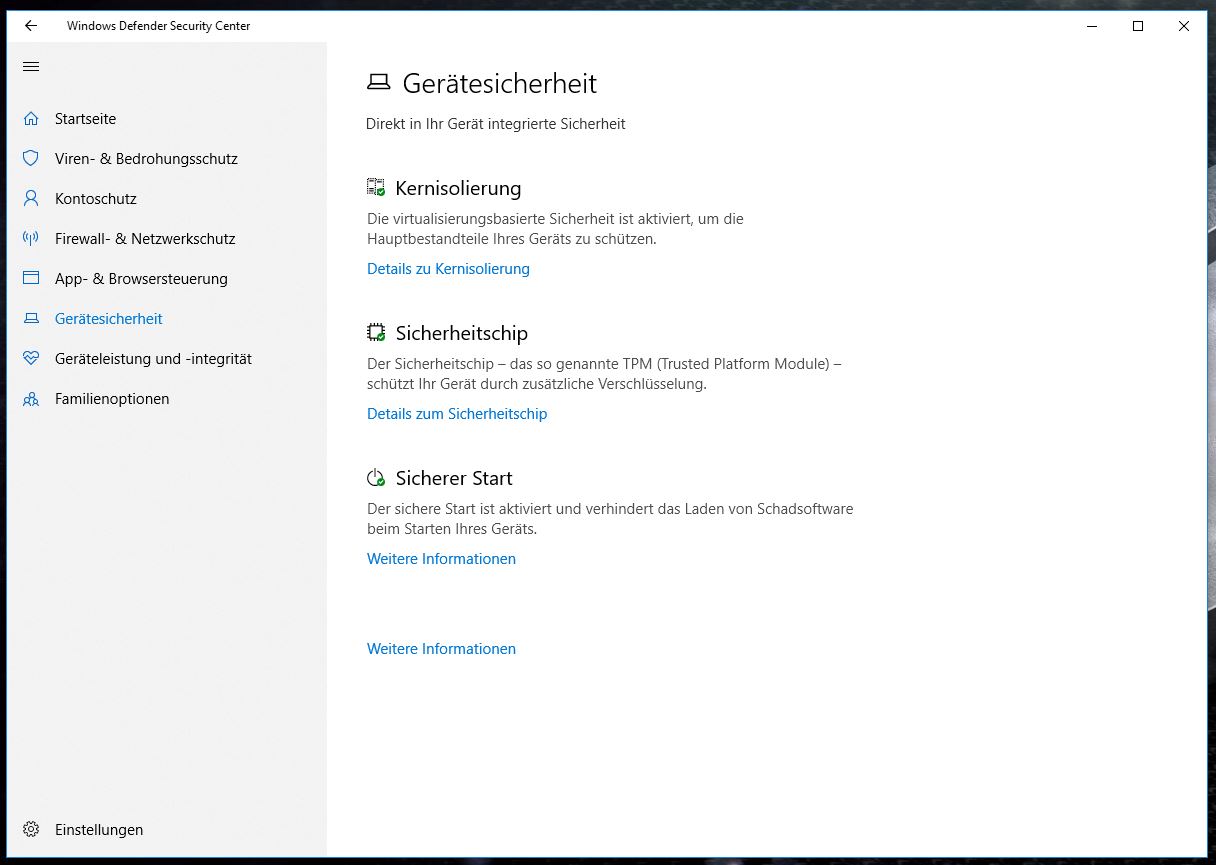Click the App- & Browsersteuerung window icon
Screen dimensions: 1216x865
click(x=31, y=279)
